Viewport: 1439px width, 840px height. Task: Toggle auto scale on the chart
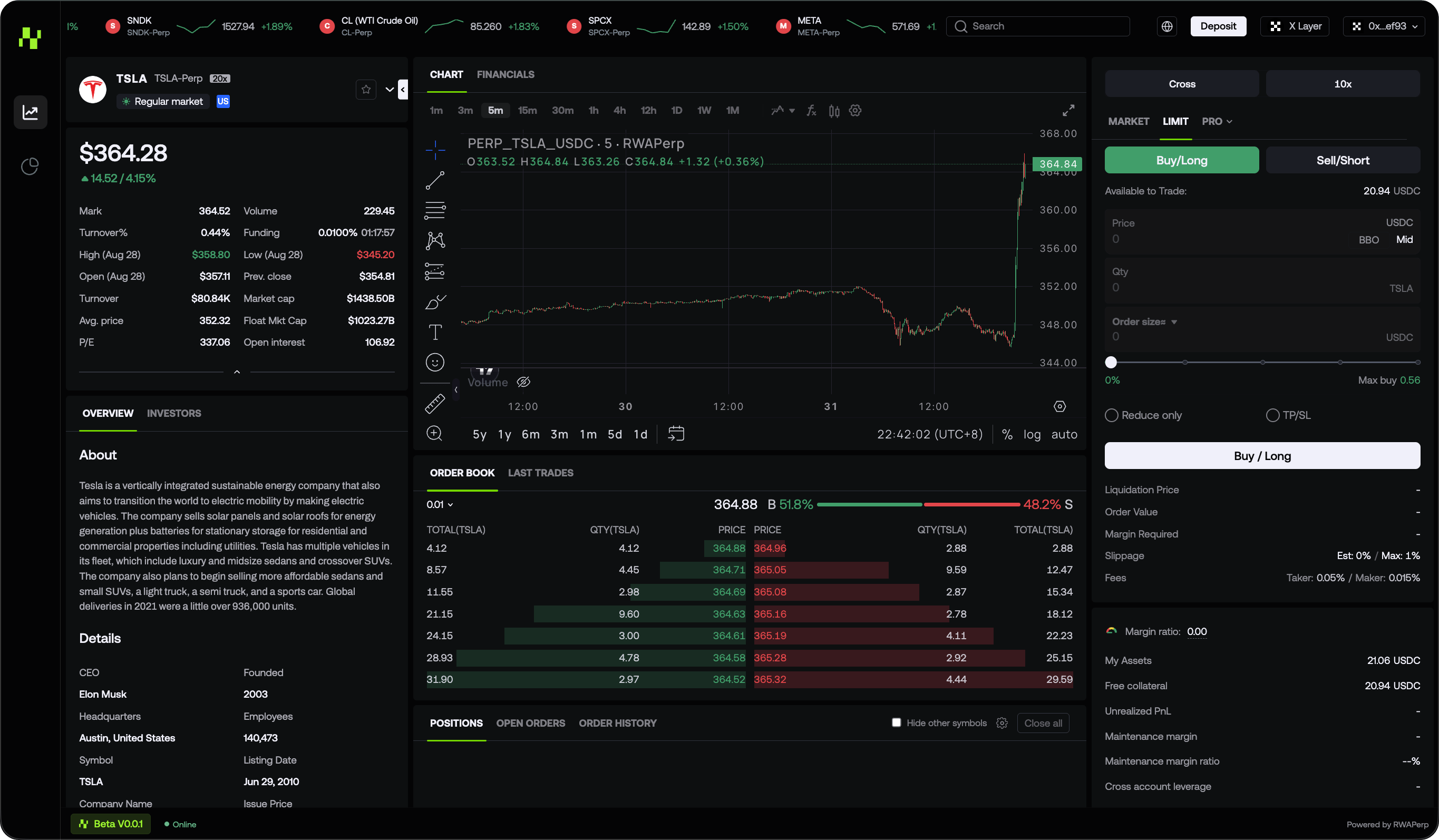tap(1064, 435)
